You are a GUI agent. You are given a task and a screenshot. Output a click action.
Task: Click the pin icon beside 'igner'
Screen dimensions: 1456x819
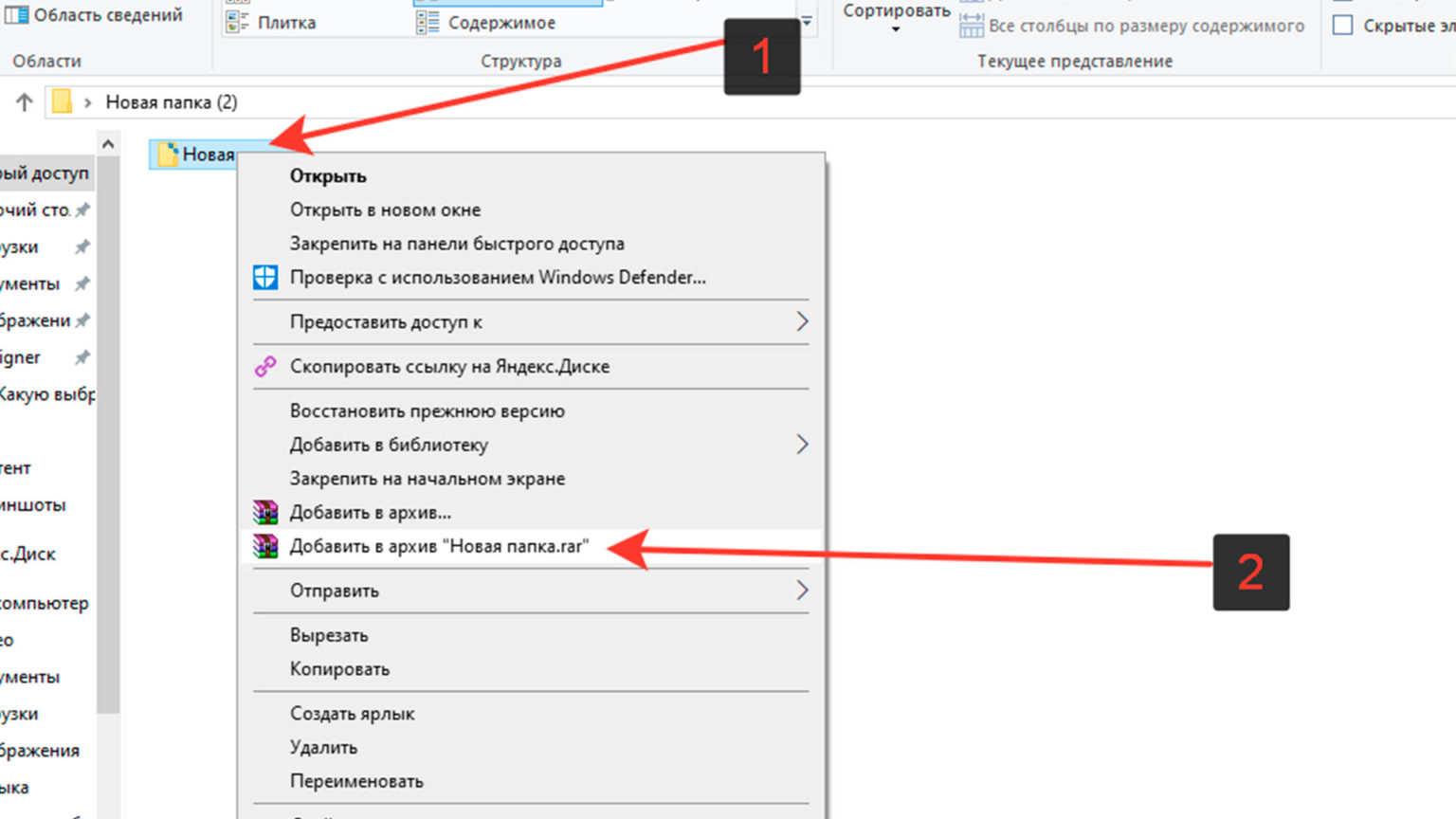(82, 357)
